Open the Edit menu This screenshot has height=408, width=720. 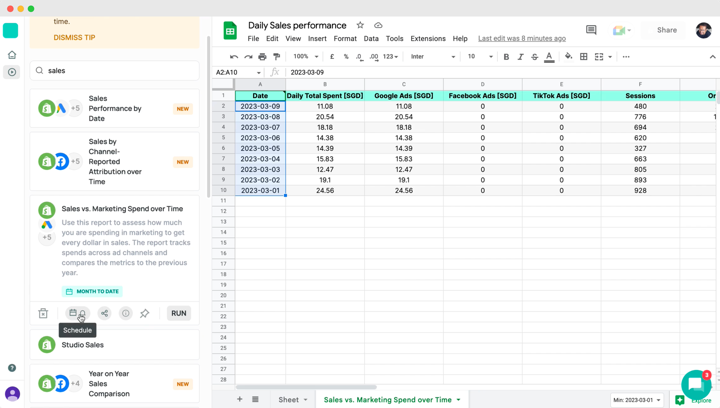coord(272,39)
